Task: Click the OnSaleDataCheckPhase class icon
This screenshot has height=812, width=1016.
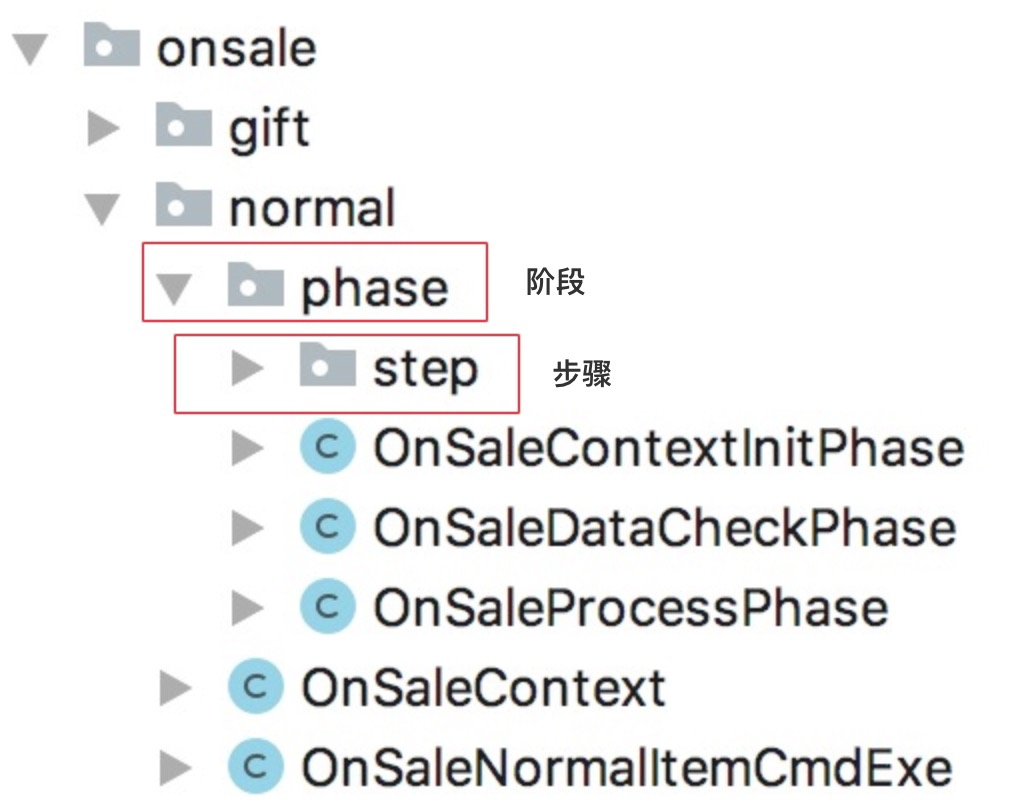Action: (x=328, y=526)
